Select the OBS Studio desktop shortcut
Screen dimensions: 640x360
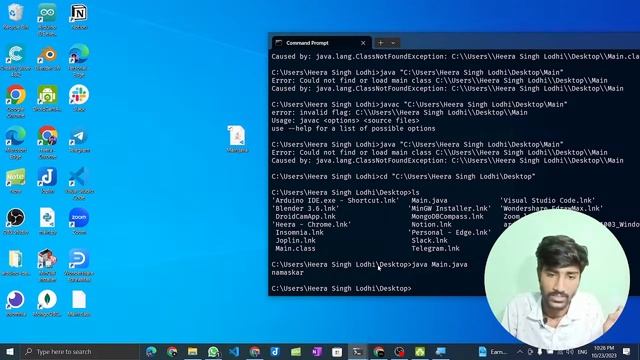[x=16, y=222]
